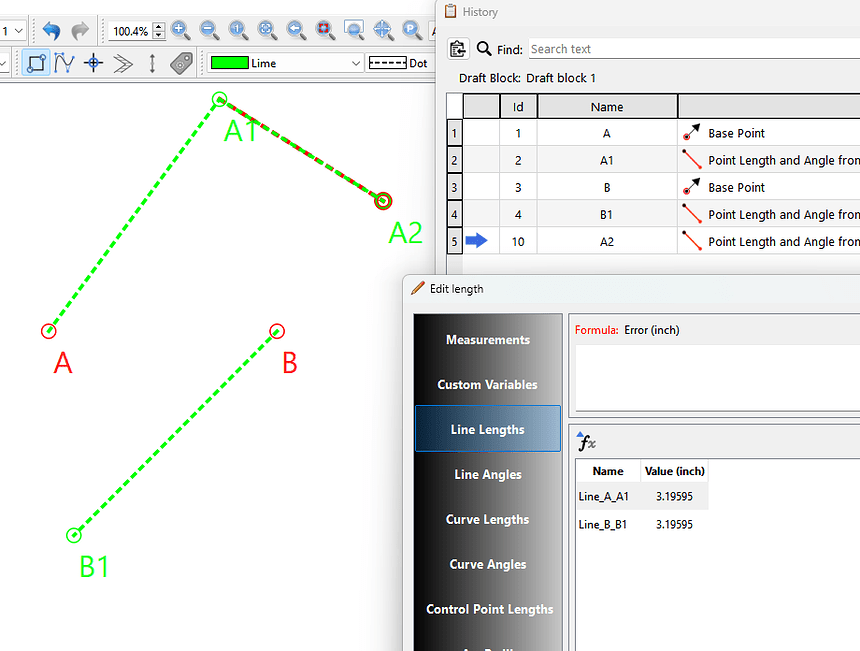The width and height of the screenshot is (860, 651).
Task: Open the Dot line type dropdown
Action: [x=398, y=63]
